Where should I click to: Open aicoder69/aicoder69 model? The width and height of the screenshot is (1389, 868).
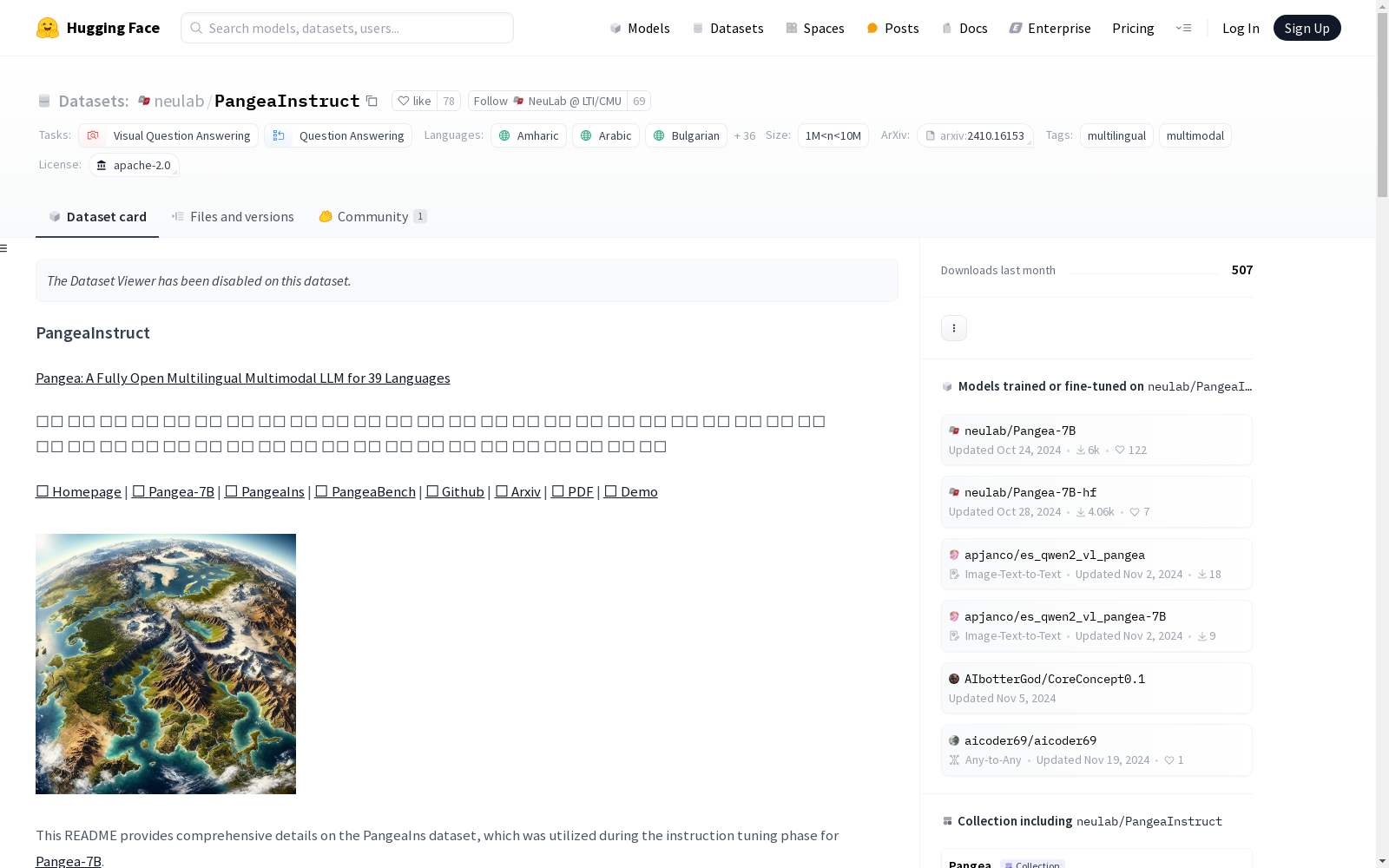point(1096,750)
